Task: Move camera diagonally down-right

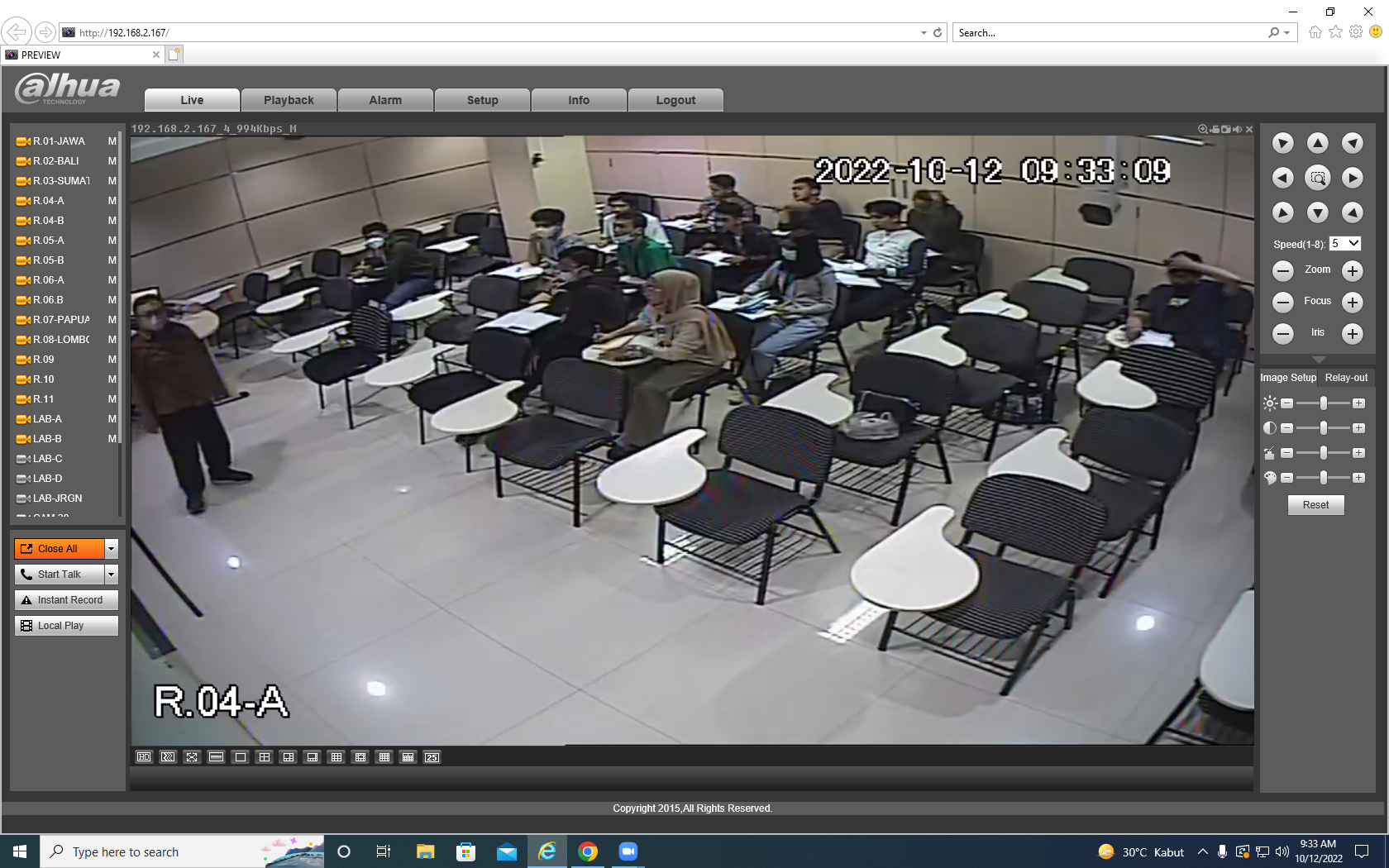Action: [x=1352, y=212]
